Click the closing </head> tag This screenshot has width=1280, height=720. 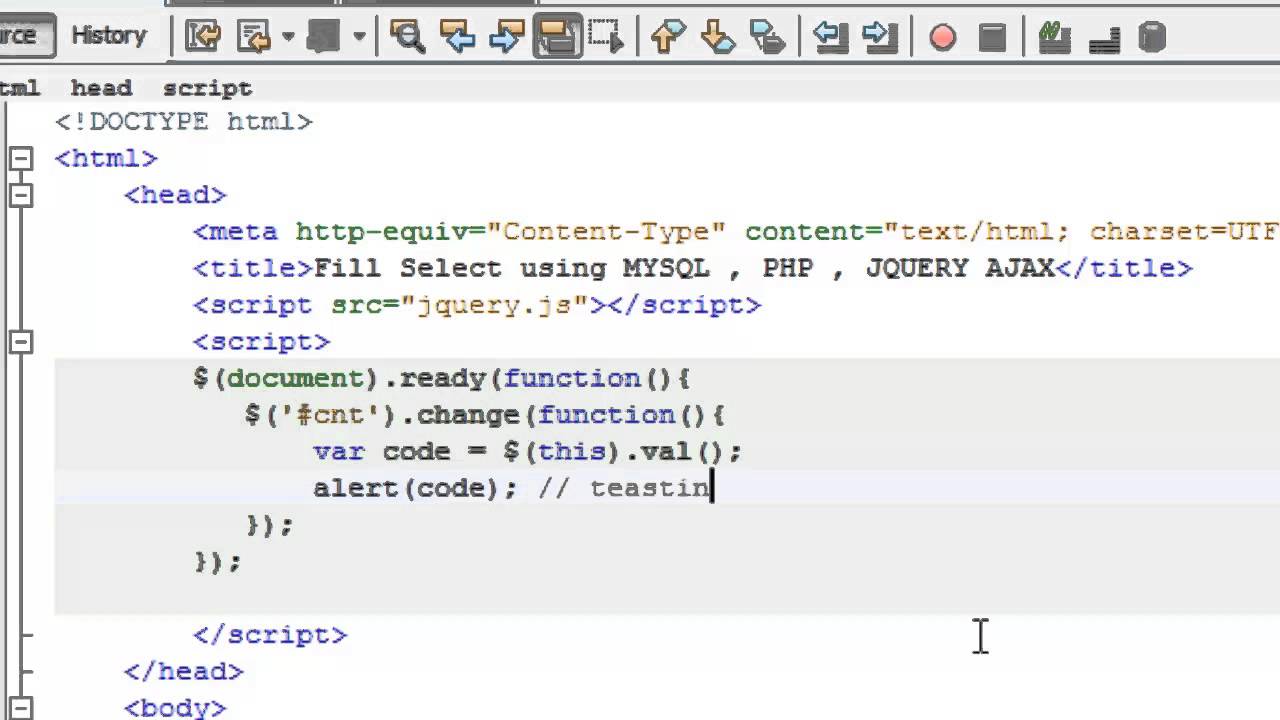[184, 672]
